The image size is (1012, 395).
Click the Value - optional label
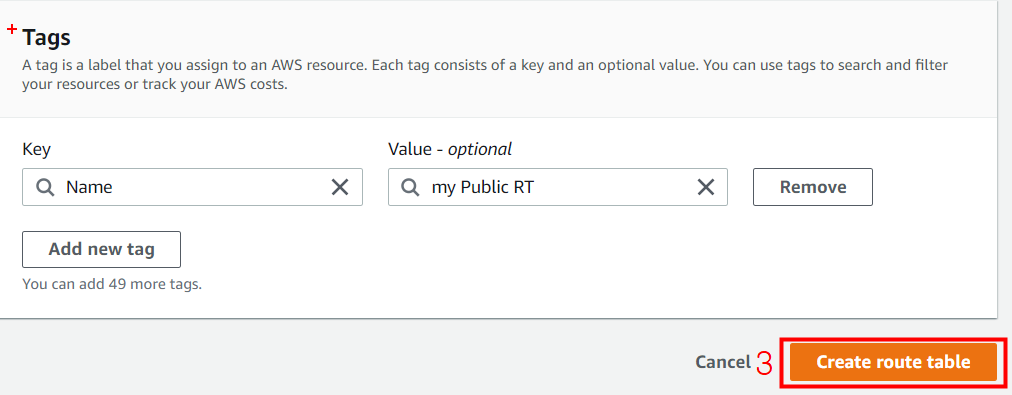450,149
